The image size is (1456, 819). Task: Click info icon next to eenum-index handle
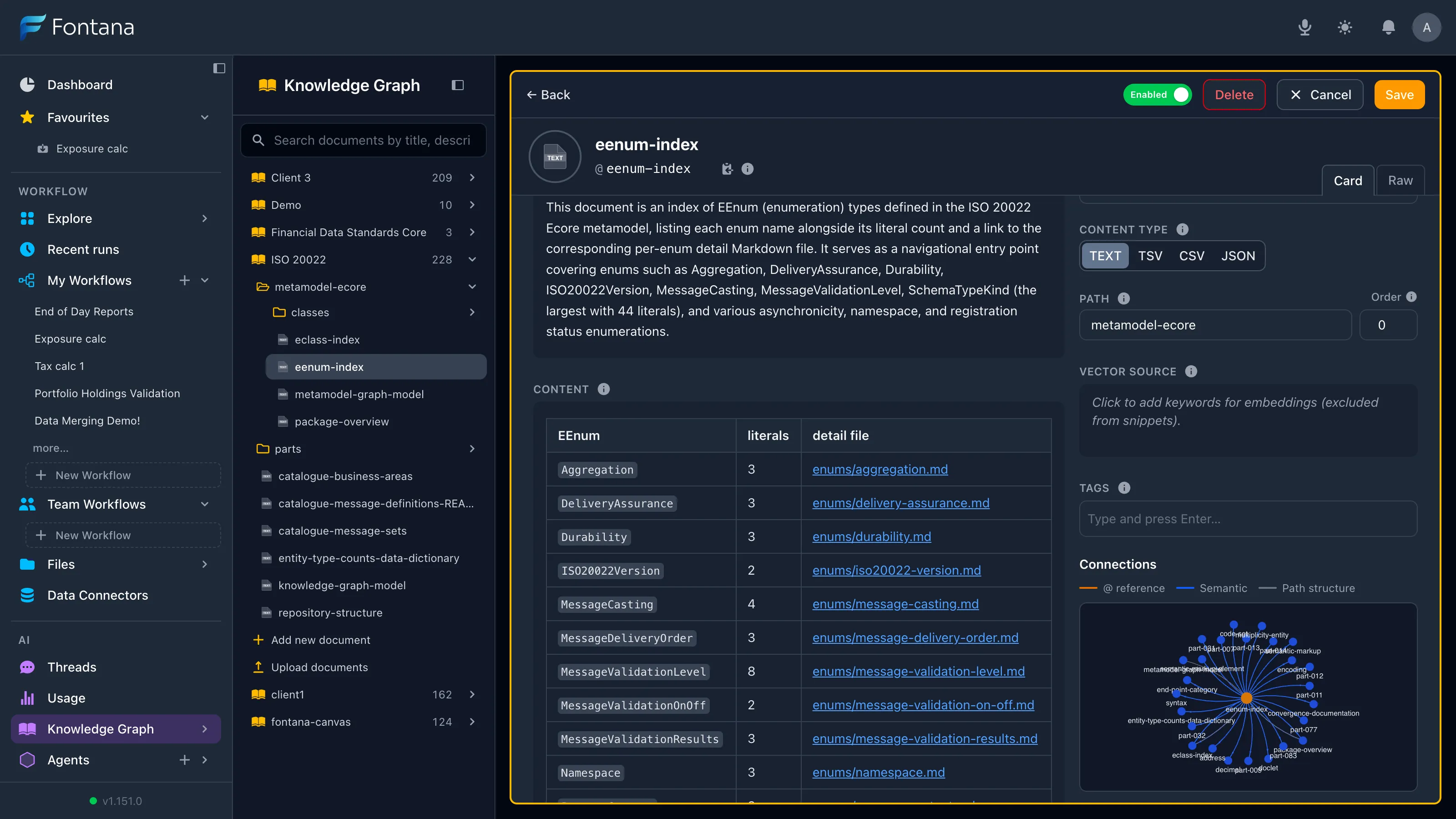747,169
